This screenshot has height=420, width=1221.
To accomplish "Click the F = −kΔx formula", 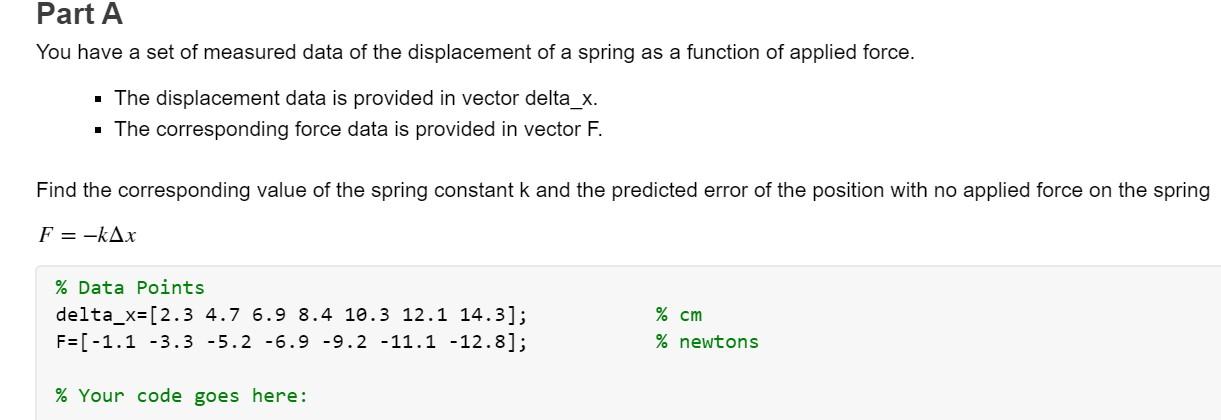I will pos(87,235).
